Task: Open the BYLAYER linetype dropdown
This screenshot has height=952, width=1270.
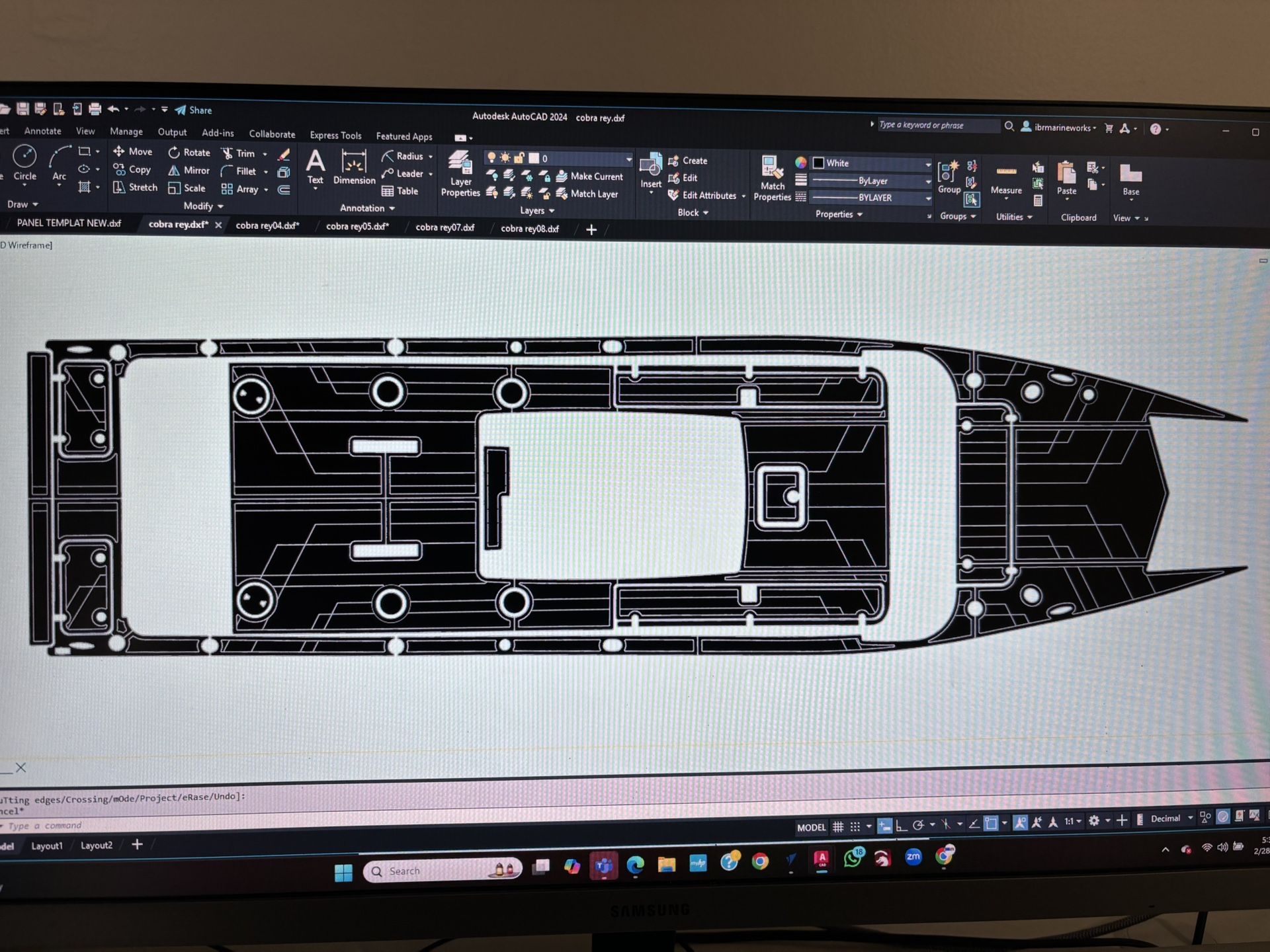Action: (872, 198)
